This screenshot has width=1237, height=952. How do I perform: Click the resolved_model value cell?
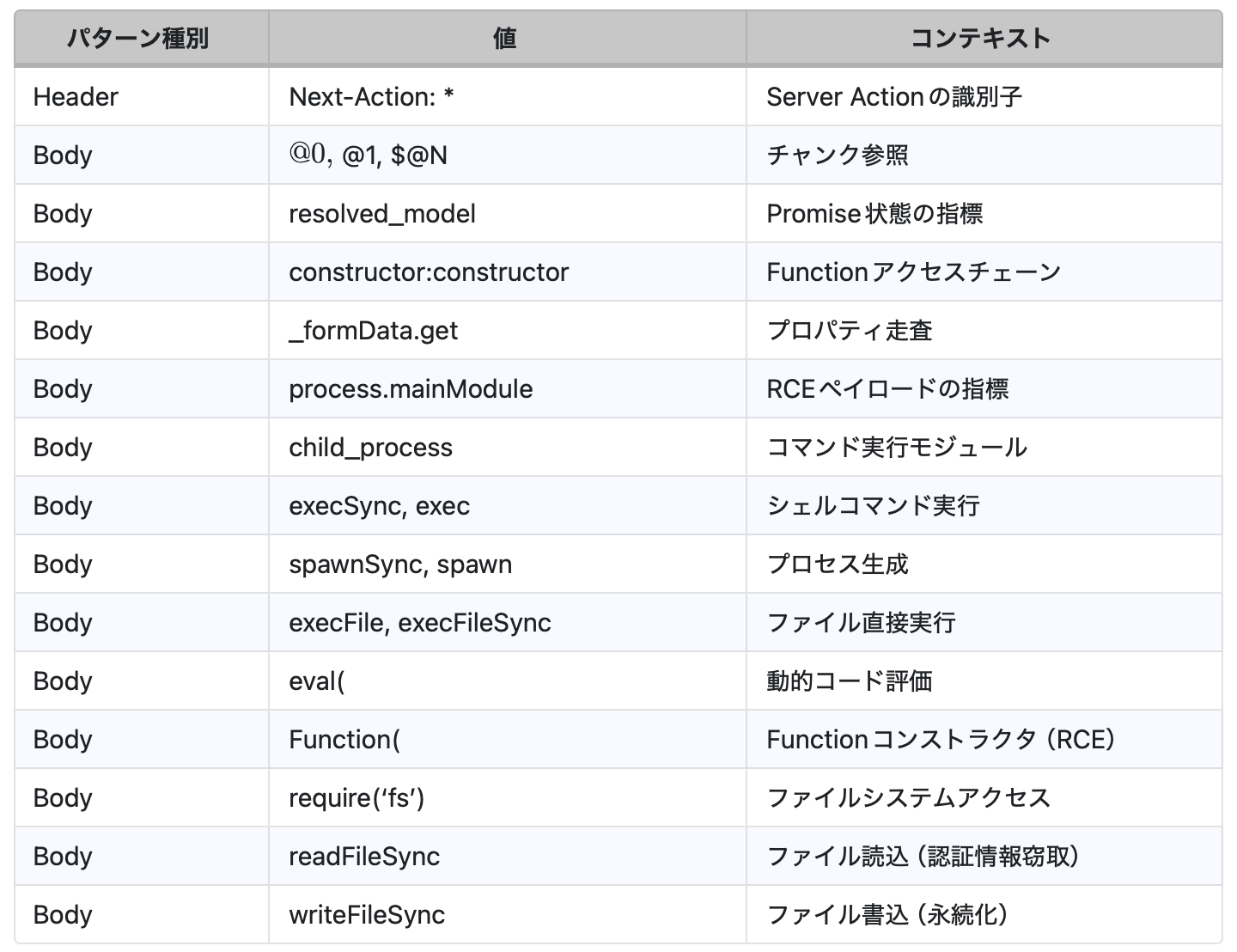point(382,214)
